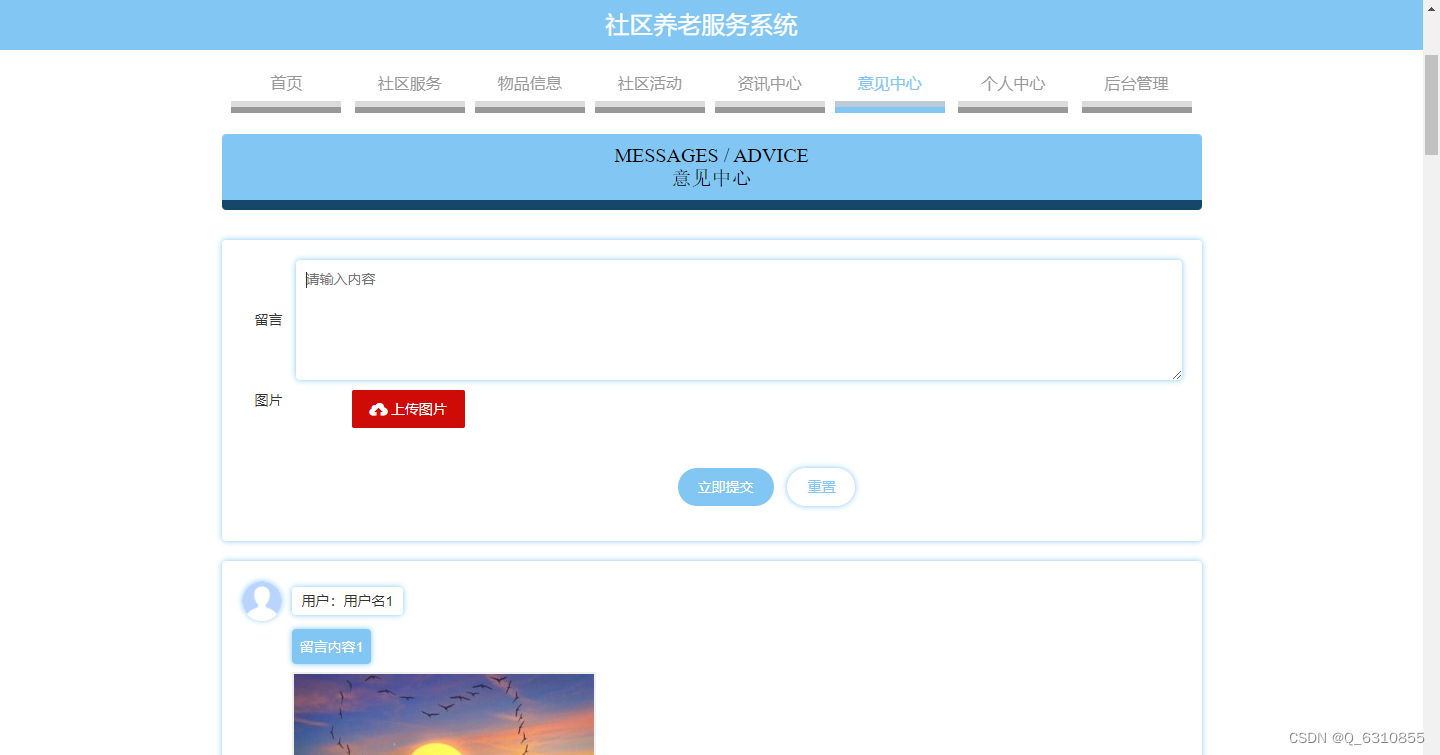1440x755 pixels.
Task: Select the upload cloud icon on 上传图片 button
Action: 378,408
